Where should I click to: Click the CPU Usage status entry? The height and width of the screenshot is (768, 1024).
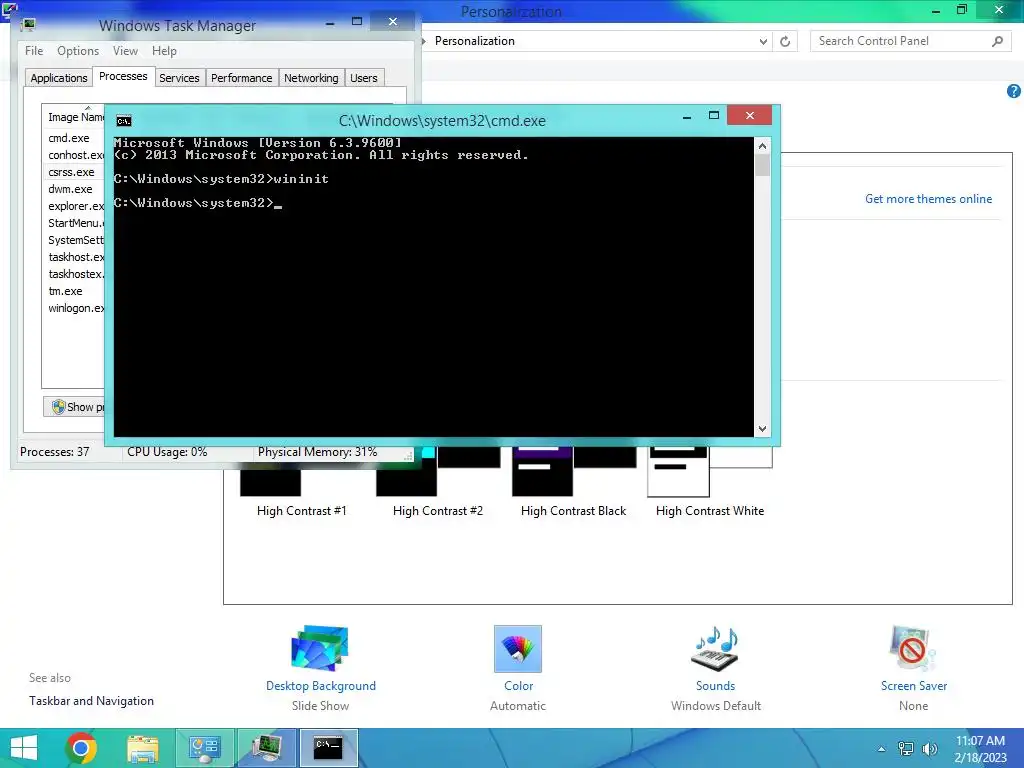(167, 452)
